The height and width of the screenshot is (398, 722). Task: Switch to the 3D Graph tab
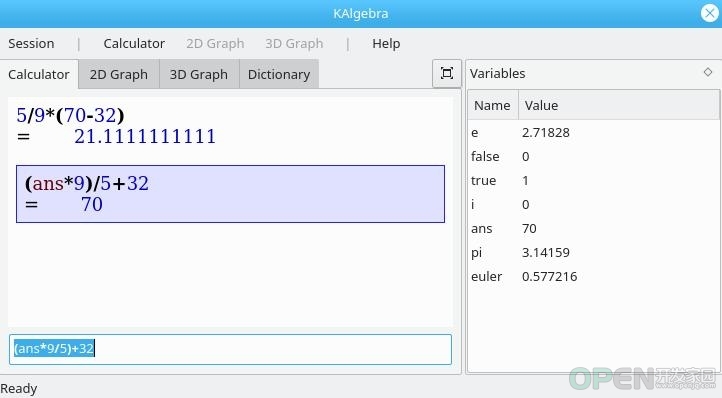[199, 74]
